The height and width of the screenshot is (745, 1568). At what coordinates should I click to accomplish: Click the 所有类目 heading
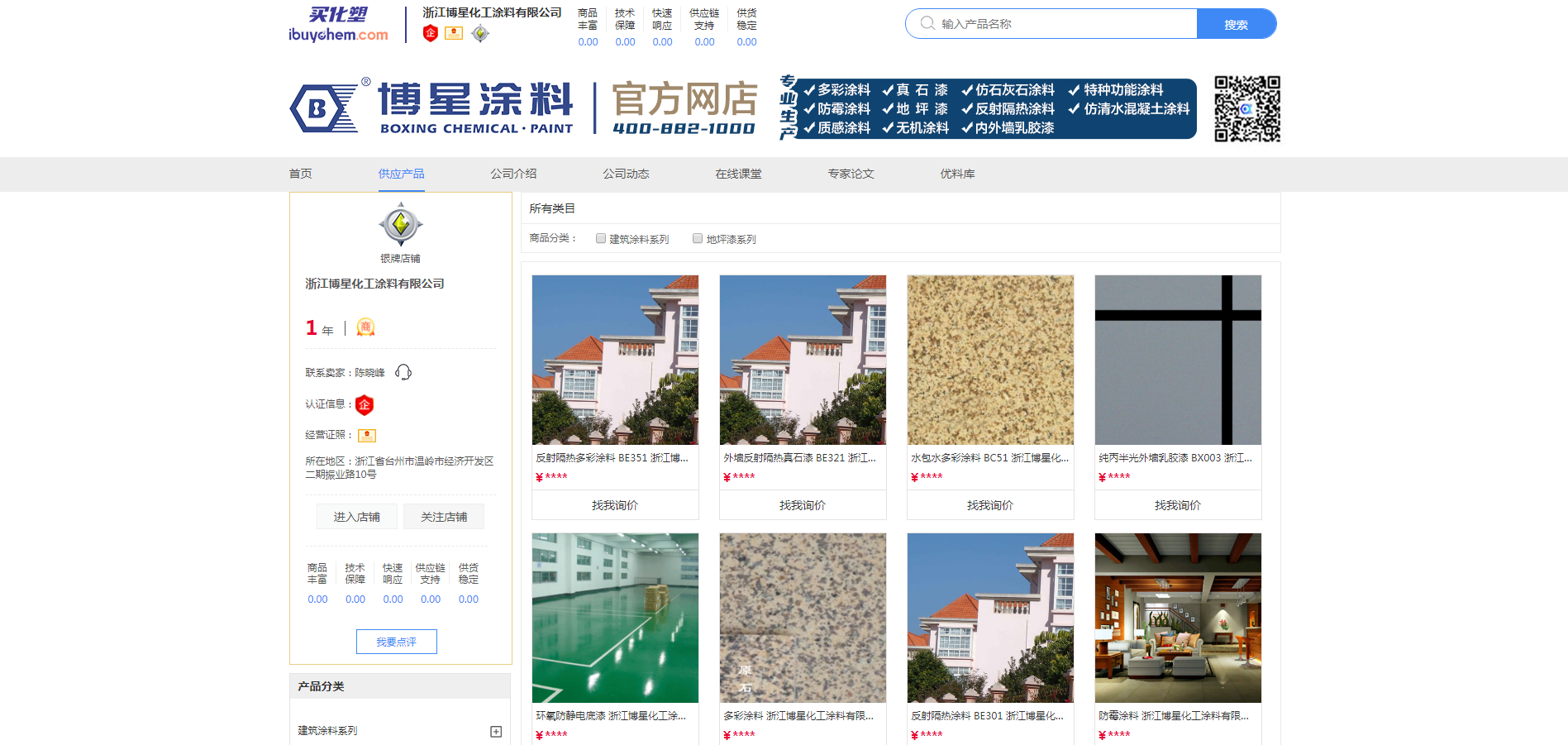click(552, 208)
